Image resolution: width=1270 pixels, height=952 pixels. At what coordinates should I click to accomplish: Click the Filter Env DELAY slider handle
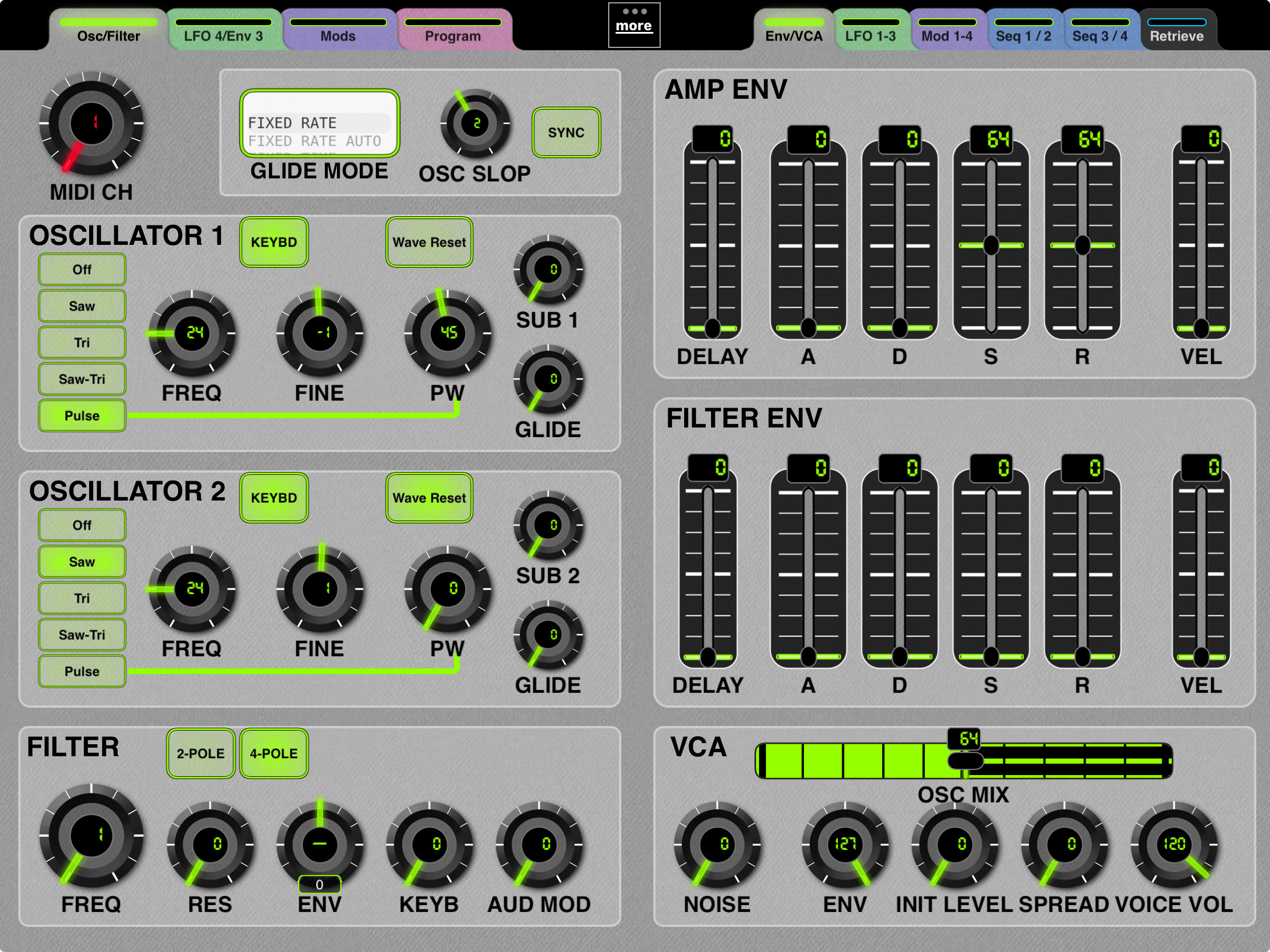[708, 657]
